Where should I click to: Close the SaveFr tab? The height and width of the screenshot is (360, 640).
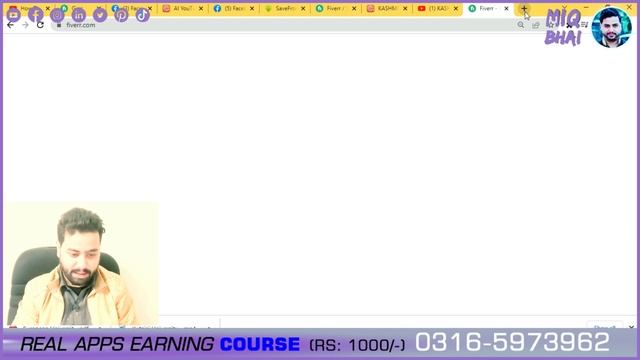tap(303, 8)
